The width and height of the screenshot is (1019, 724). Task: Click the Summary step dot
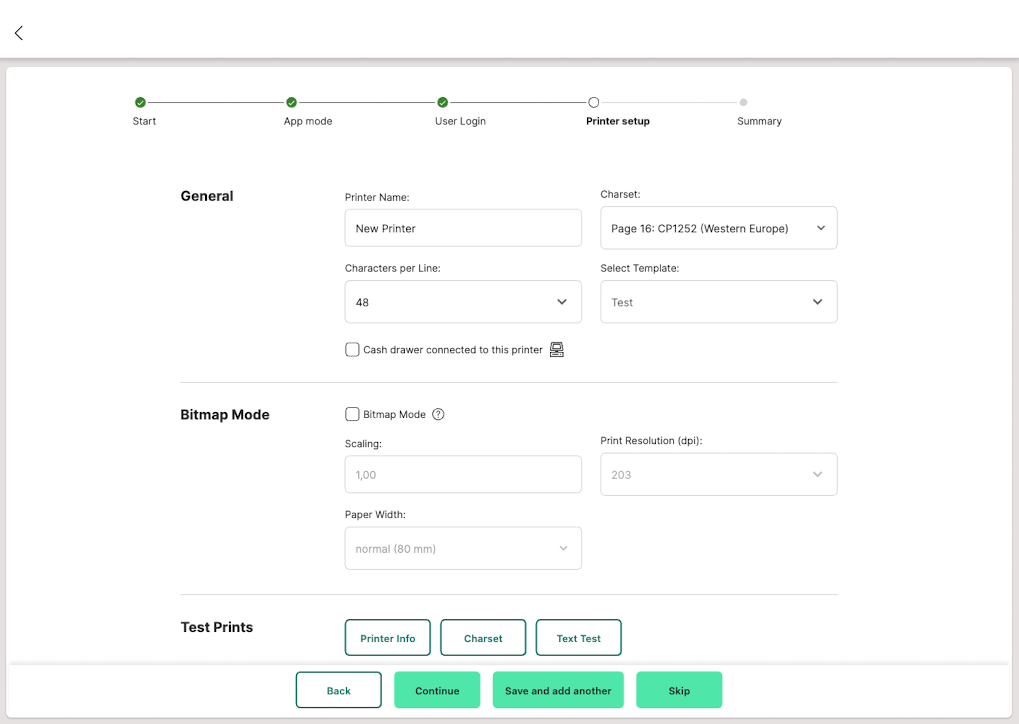click(x=743, y=102)
